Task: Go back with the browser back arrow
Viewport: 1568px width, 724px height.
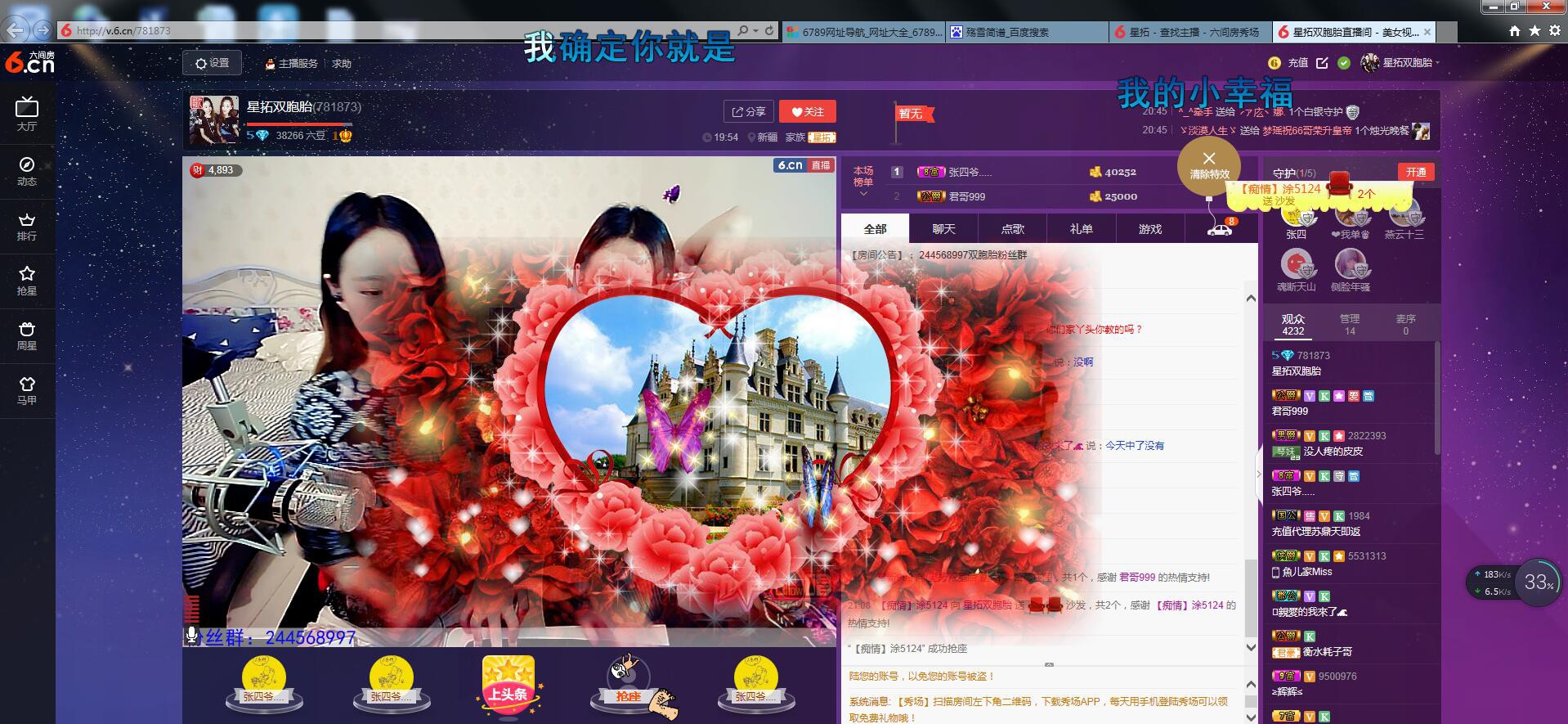Action: pyautogui.click(x=15, y=30)
